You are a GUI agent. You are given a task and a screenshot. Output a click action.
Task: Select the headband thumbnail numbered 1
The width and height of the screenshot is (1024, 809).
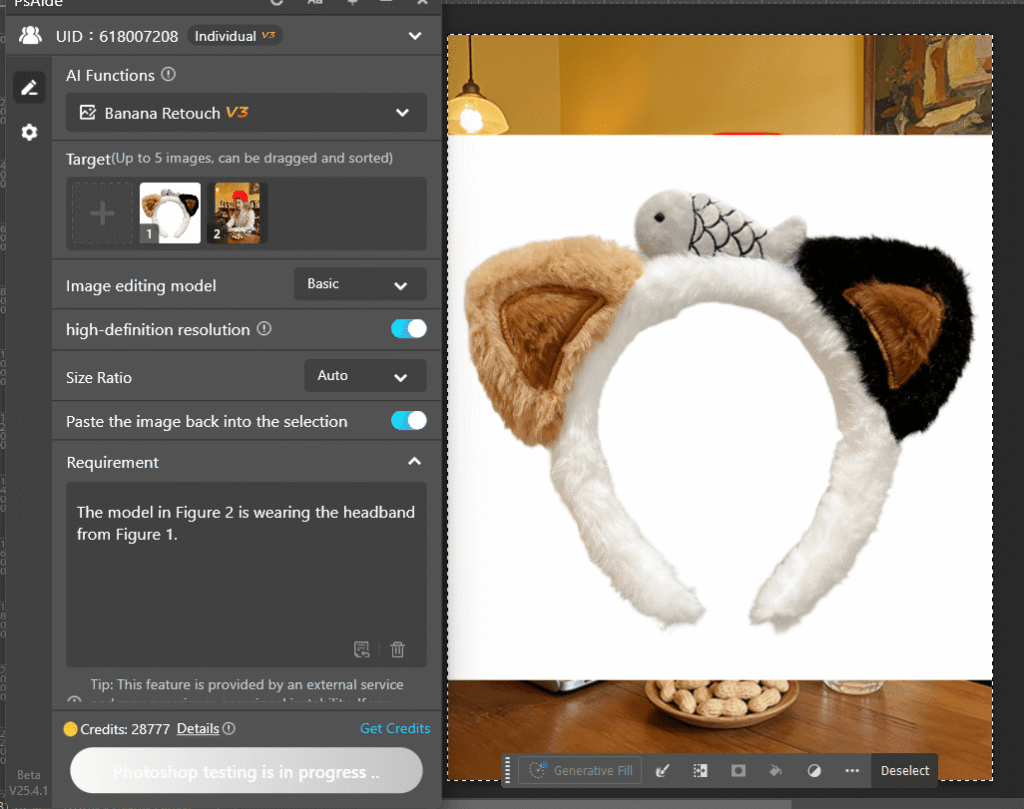tap(170, 213)
